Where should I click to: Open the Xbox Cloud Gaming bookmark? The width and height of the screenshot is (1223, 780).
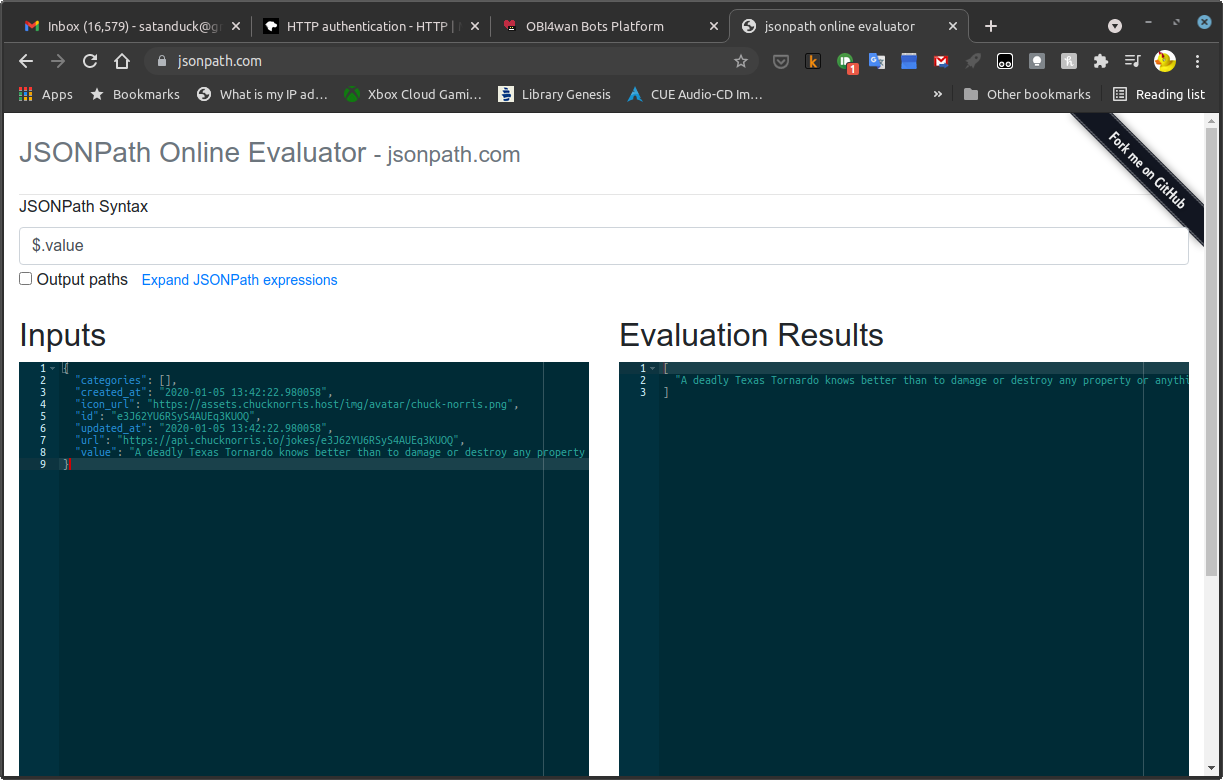(413, 94)
